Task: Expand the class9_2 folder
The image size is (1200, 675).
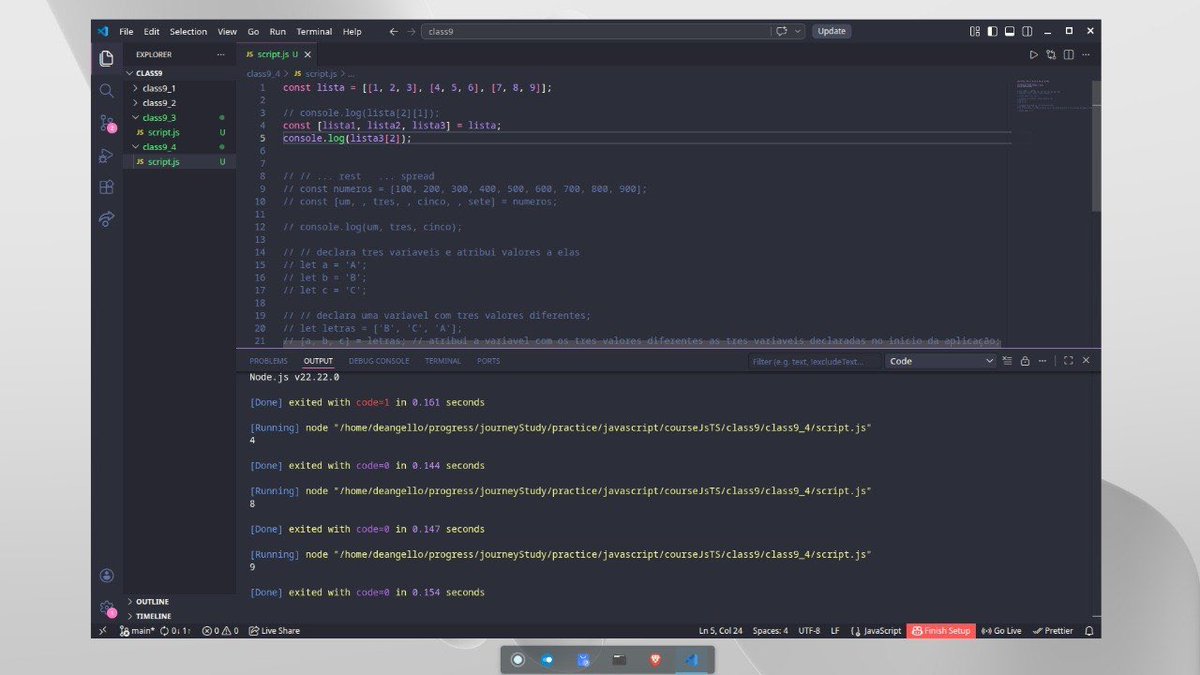Action: 179,103
